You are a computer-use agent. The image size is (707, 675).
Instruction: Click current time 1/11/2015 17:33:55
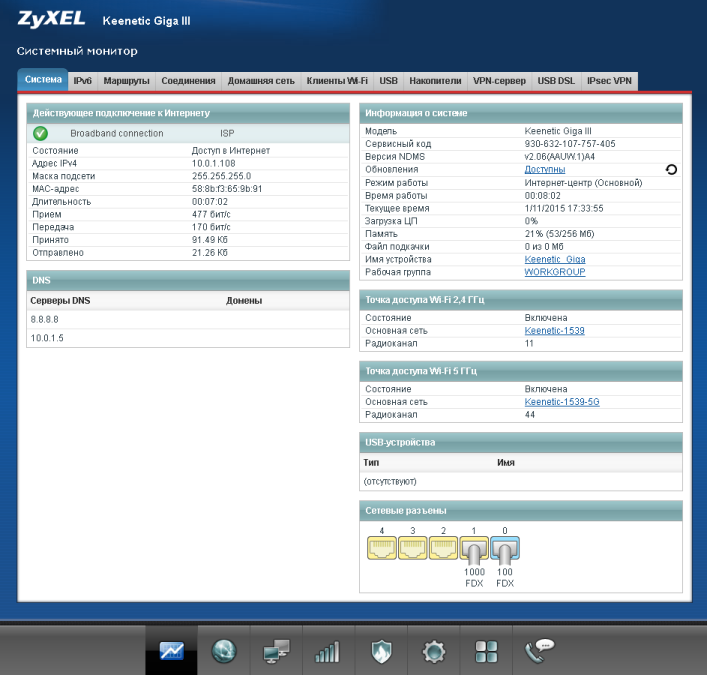564,208
